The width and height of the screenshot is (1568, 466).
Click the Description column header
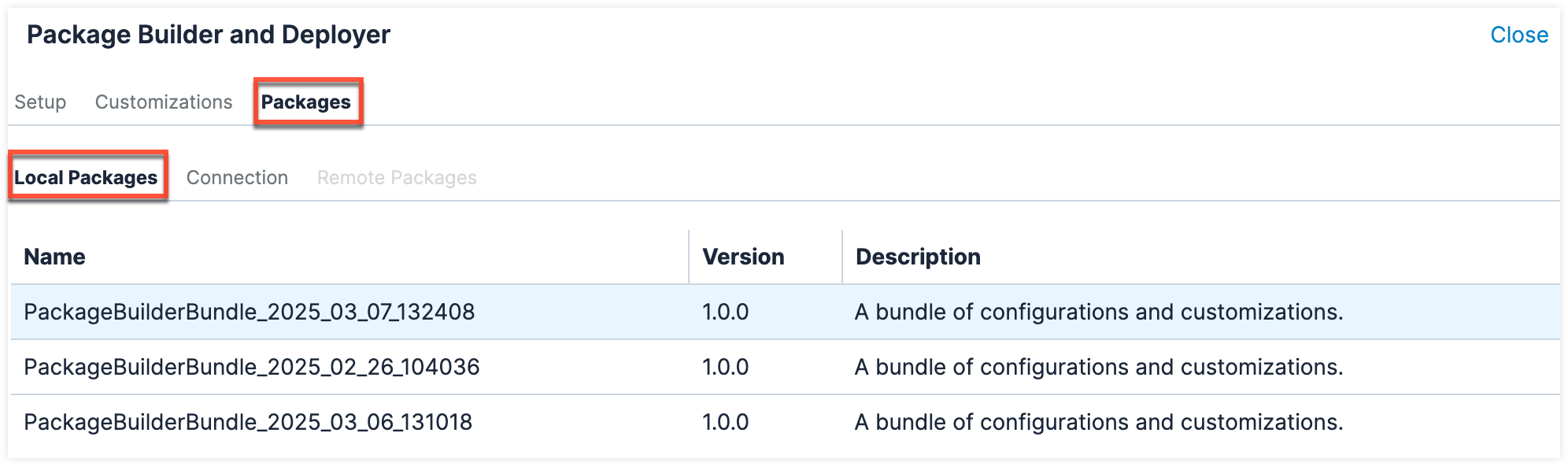point(918,257)
